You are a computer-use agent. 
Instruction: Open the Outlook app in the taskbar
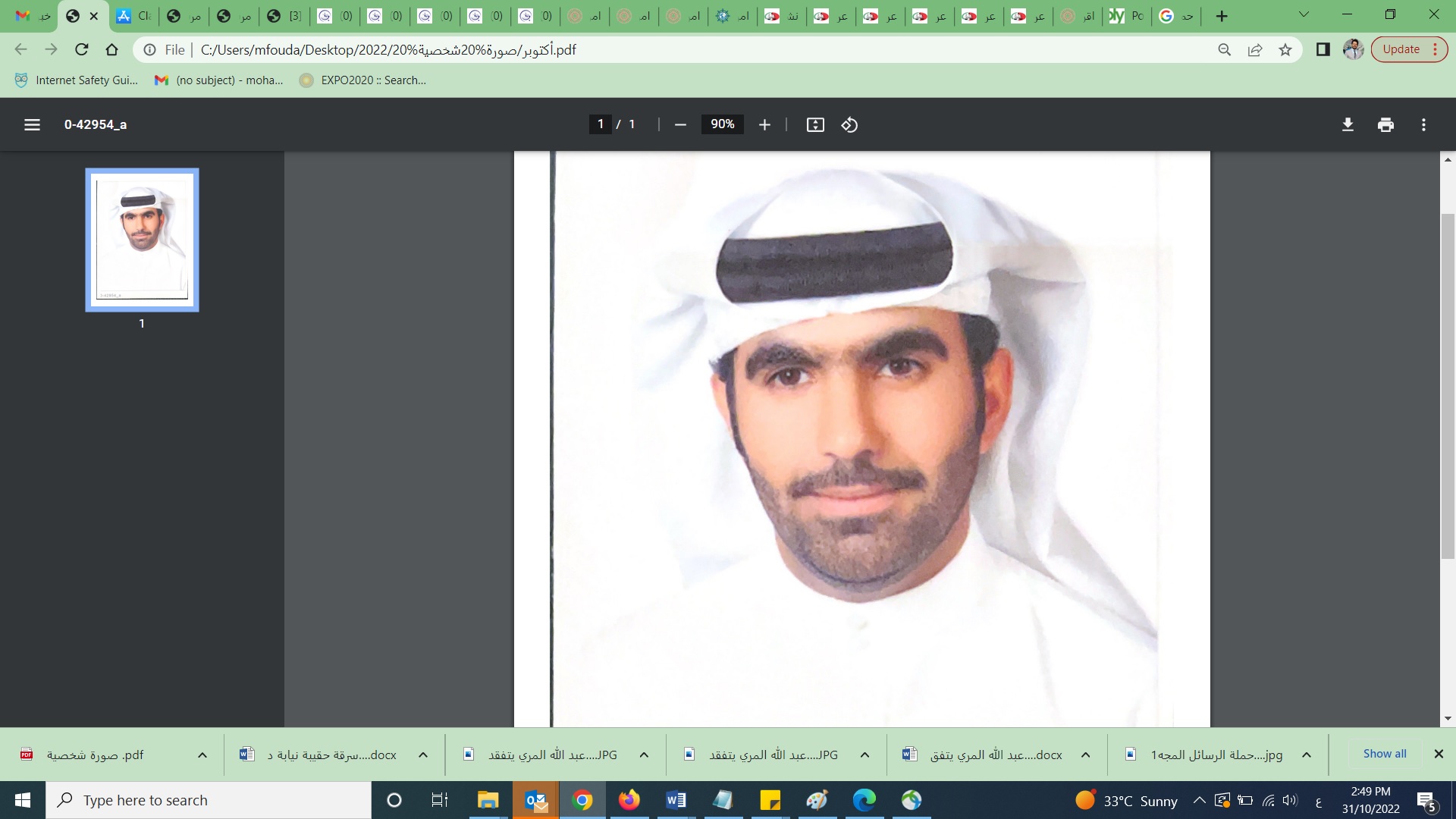(x=536, y=800)
